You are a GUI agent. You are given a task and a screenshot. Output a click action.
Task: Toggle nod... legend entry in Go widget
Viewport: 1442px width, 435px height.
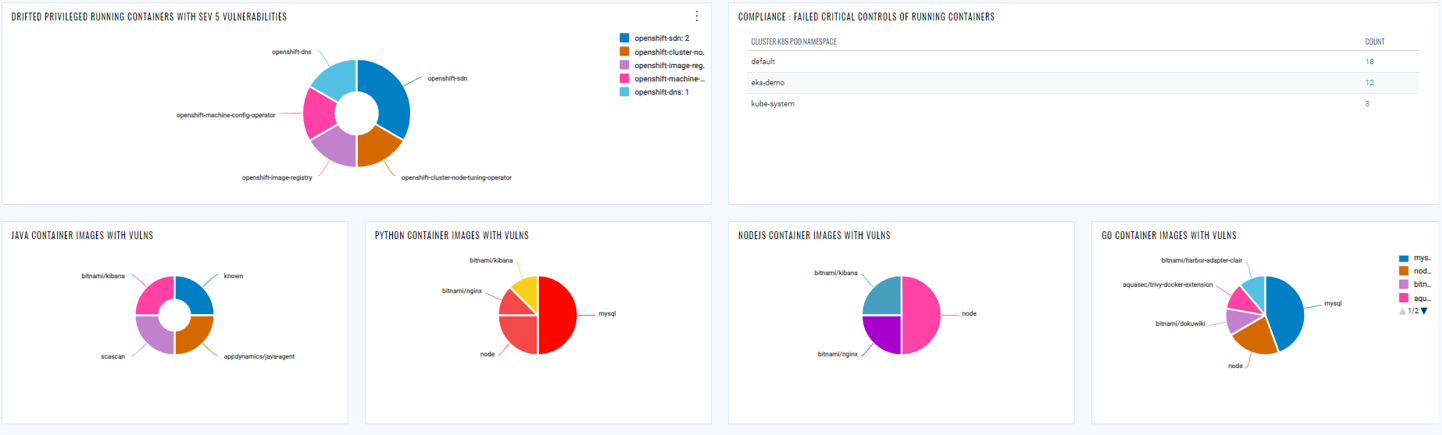[x=1415, y=271]
